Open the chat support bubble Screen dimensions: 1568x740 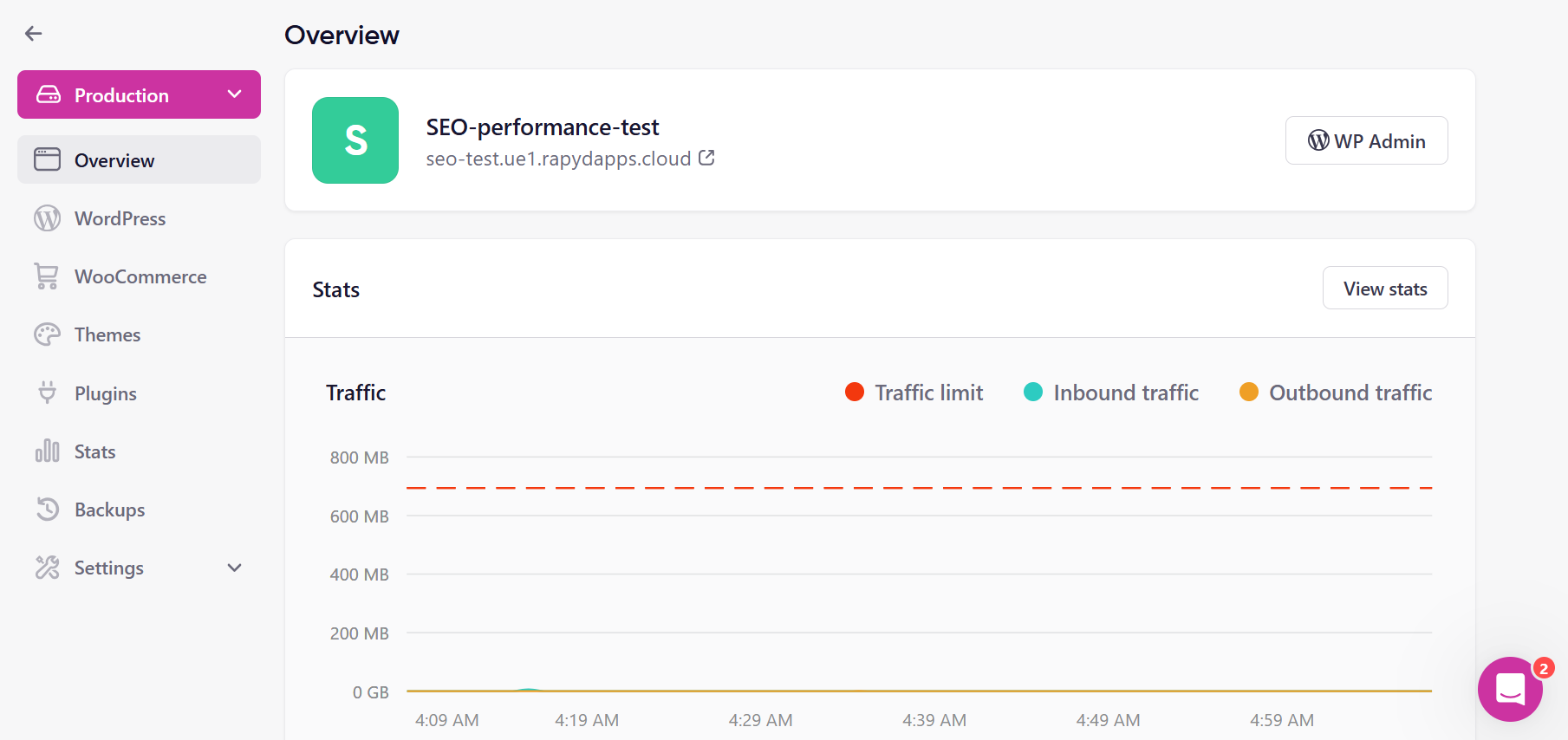tap(1510, 689)
